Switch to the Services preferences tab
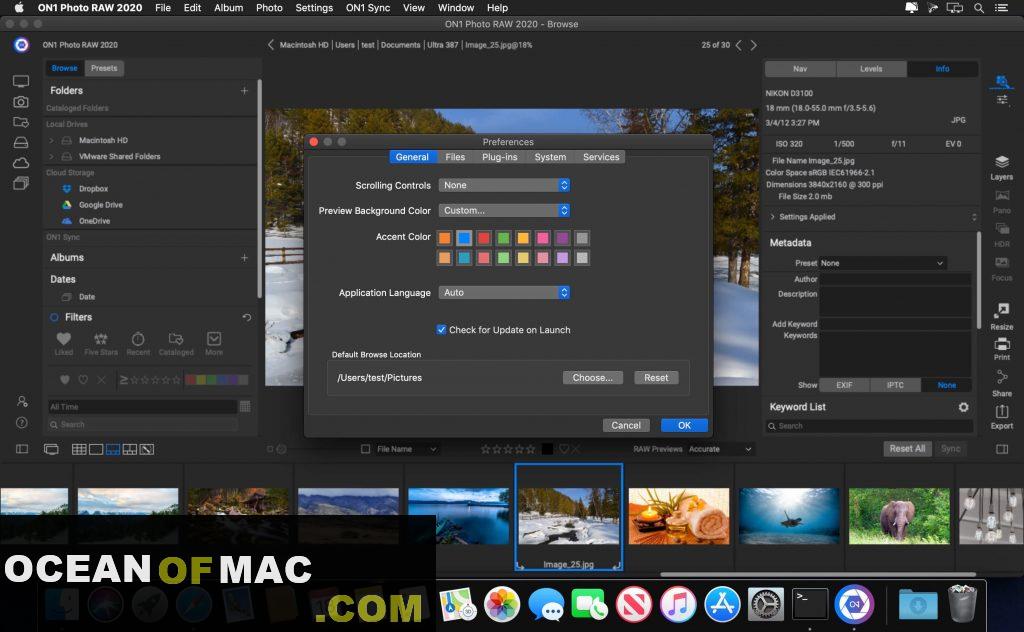Image resolution: width=1024 pixels, height=632 pixels. (x=601, y=157)
